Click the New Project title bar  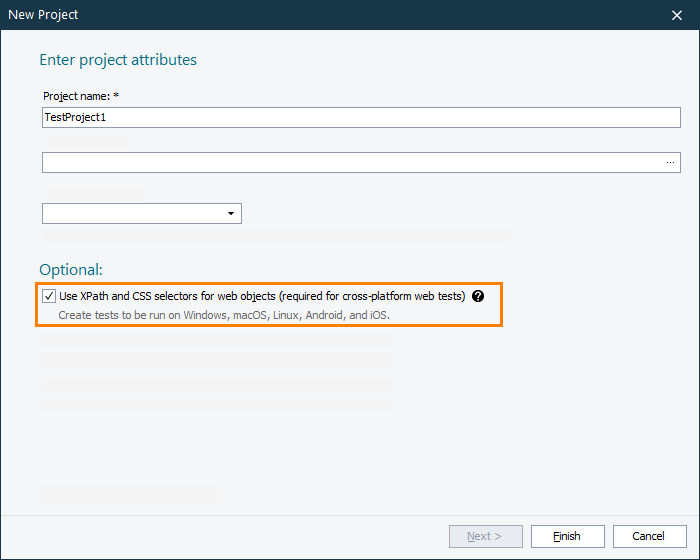(300, 15)
